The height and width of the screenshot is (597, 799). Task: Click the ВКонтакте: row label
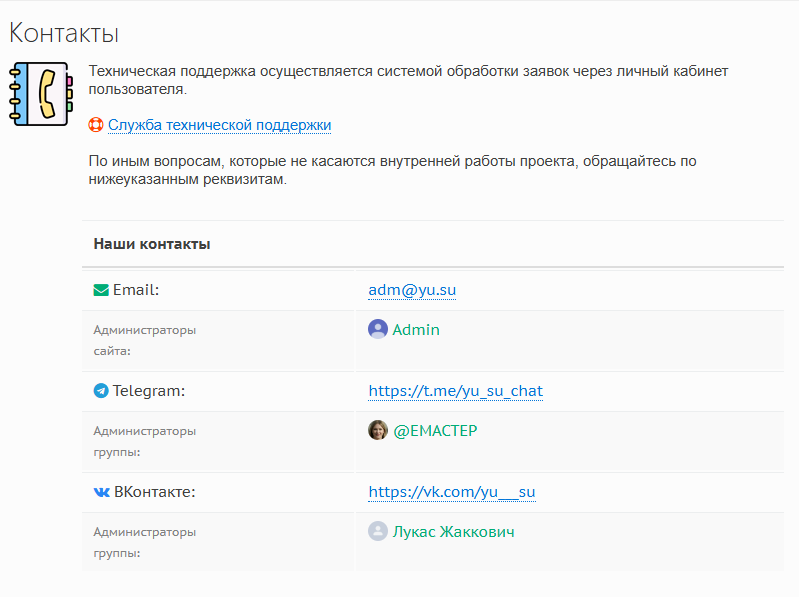[154, 492]
